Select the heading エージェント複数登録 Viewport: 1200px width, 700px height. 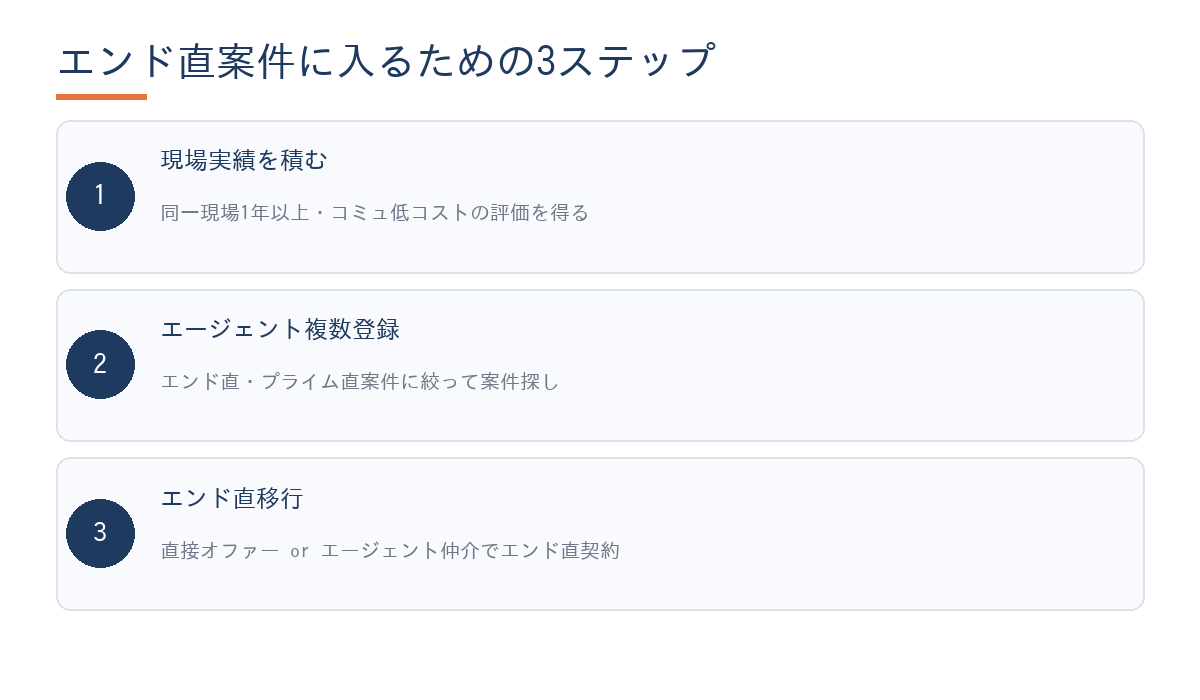(x=281, y=329)
